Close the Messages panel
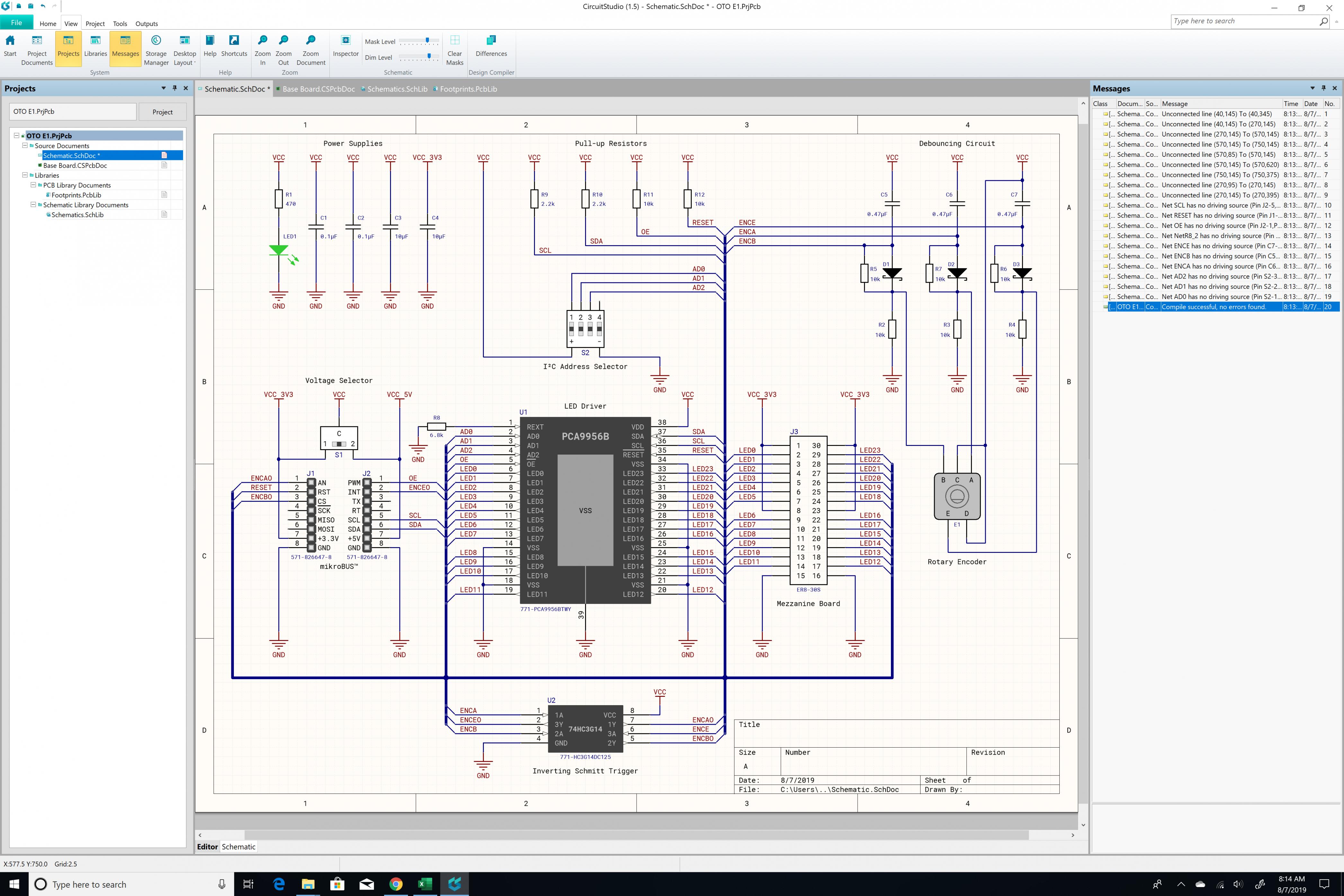 pos(1335,88)
